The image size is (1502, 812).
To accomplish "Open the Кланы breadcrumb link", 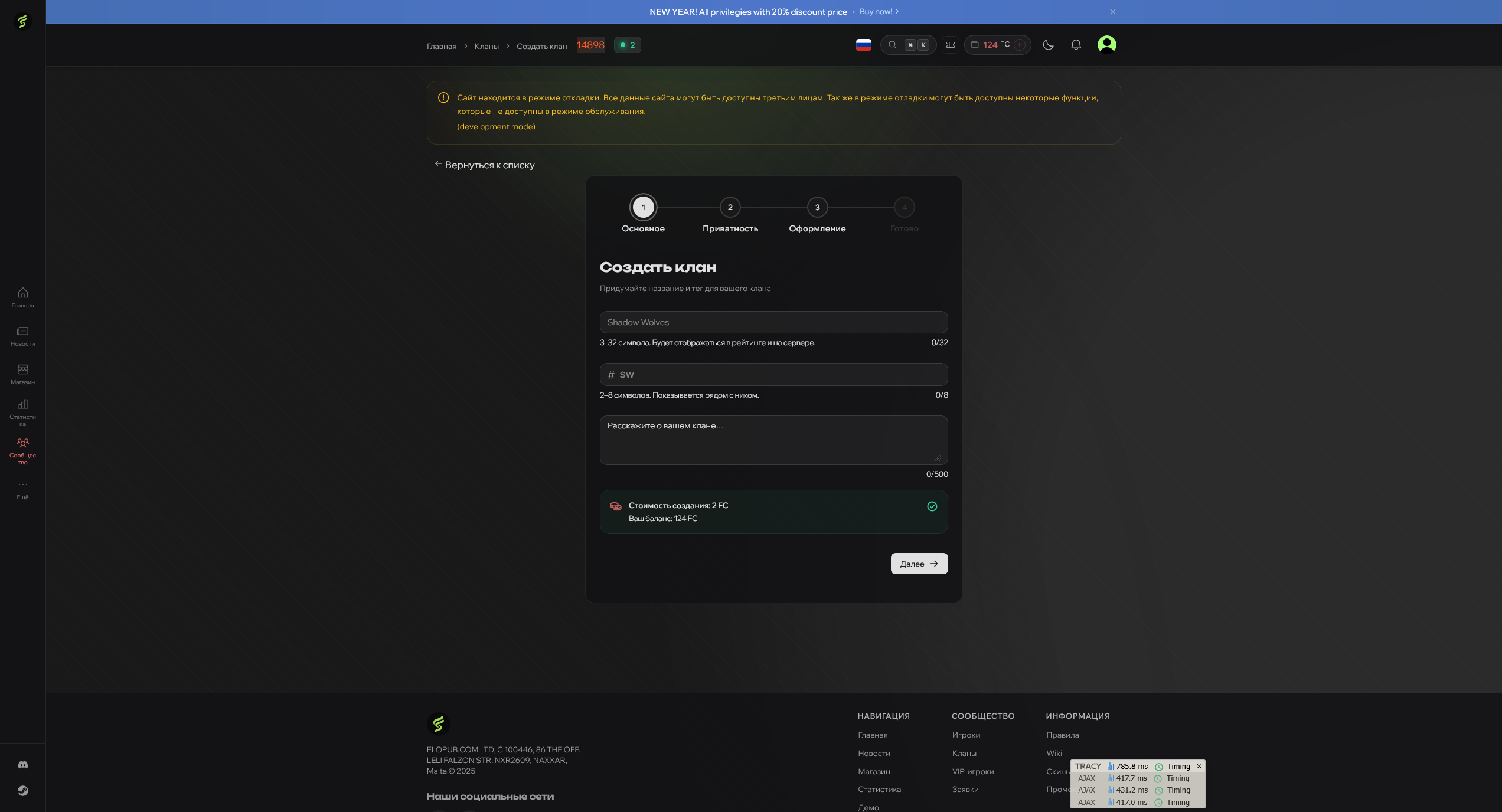I will point(485,46).
